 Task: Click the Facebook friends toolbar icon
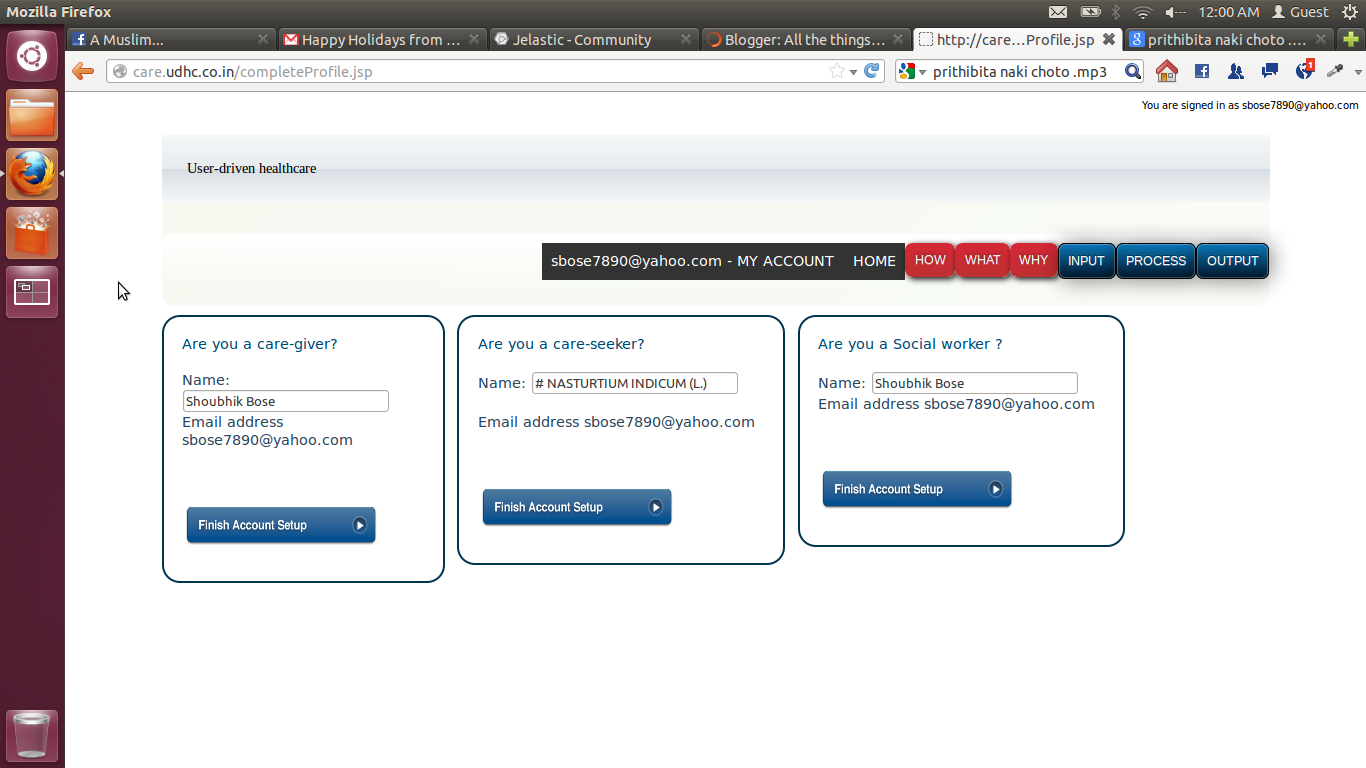tap(1236, 71)
